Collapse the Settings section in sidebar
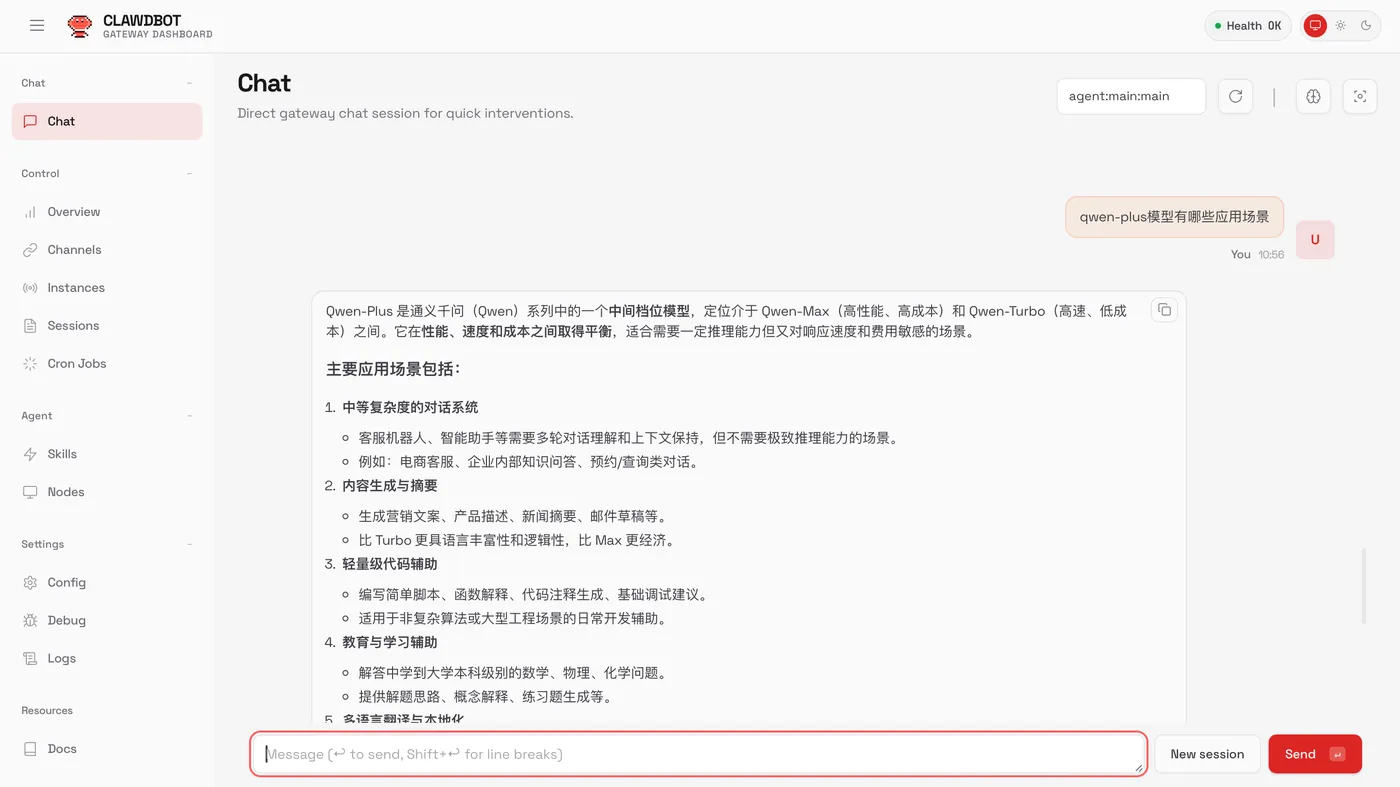This screenshot has height=787, width=1400. coord(189,544)
